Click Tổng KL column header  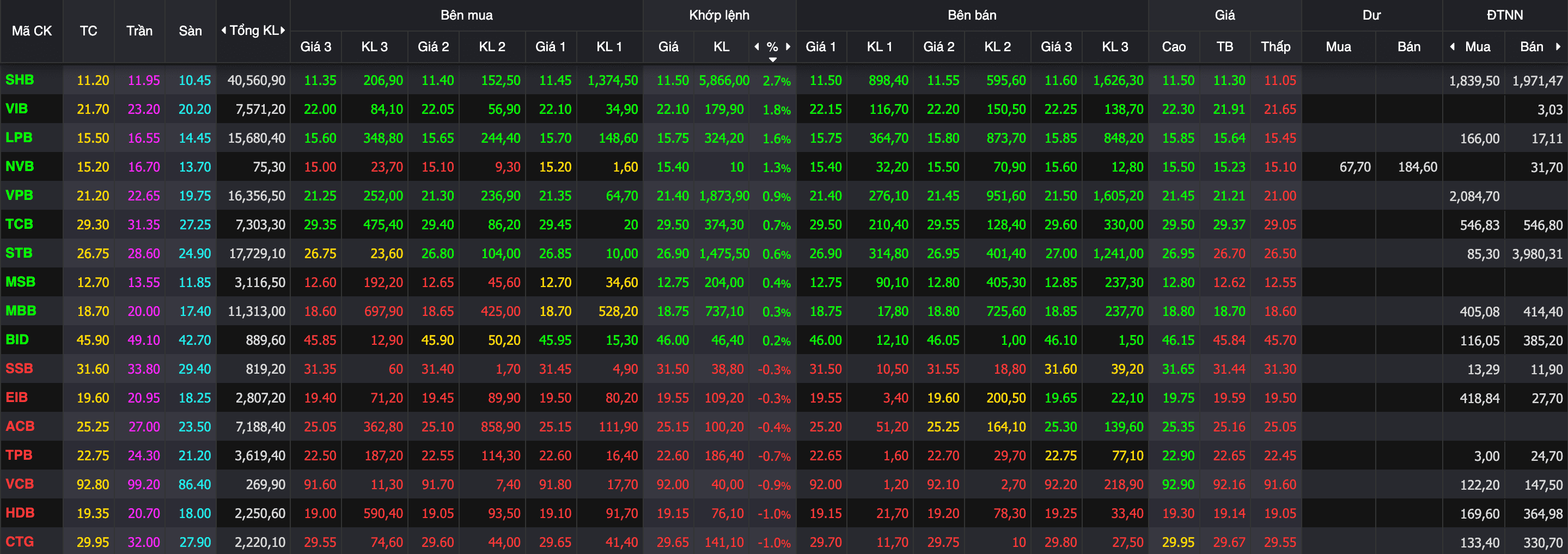coord(254,30)
